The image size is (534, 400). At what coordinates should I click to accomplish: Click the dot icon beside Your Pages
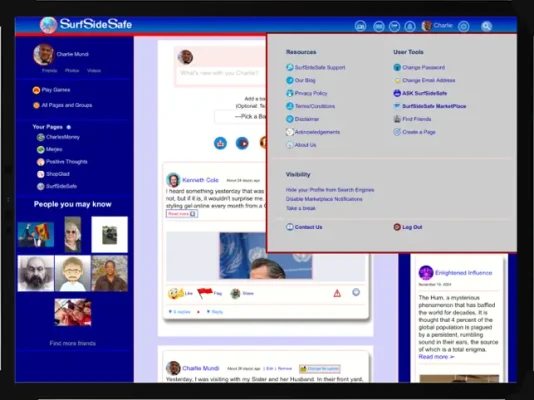(68, 127)
